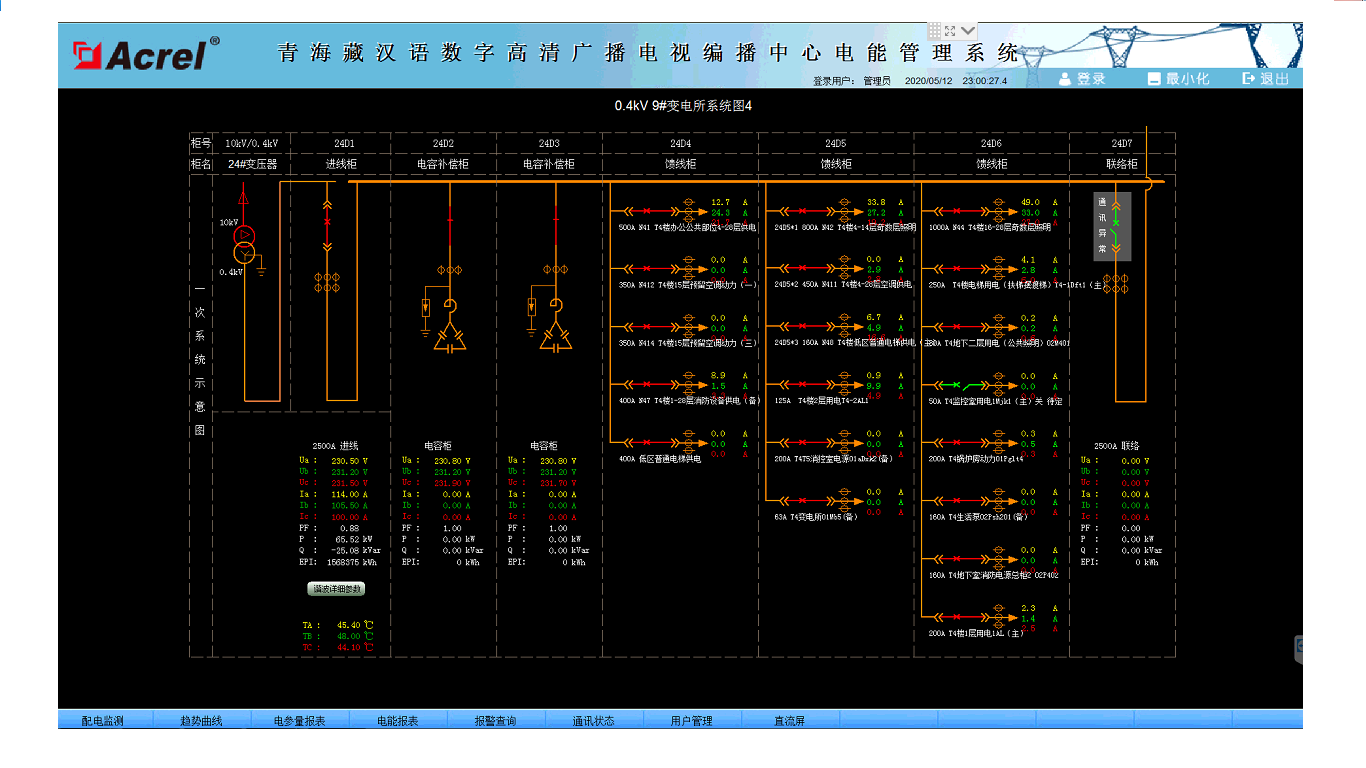The image size is (1366, 768).
Task: Click breaker of 63A T4变电所 feeder
Action: (x=803, y=501)
